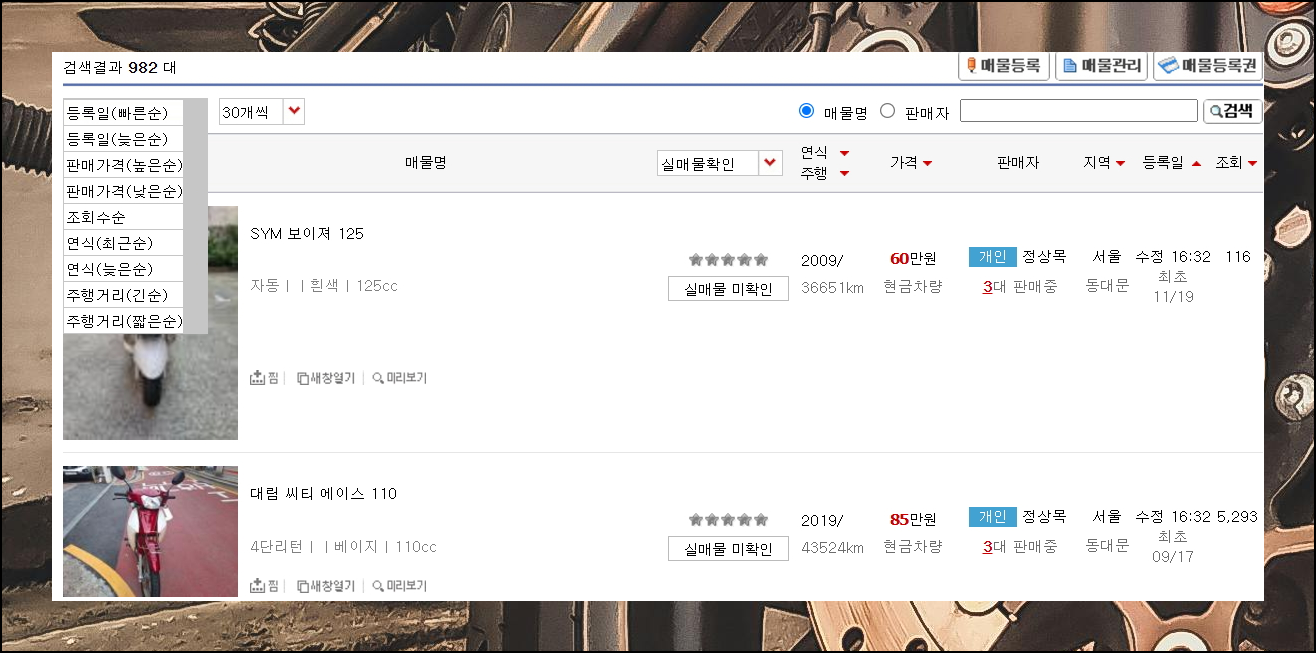Click 43524km mileage value
The height and width of the screenshot is (653, 1316).
point(832,547)
